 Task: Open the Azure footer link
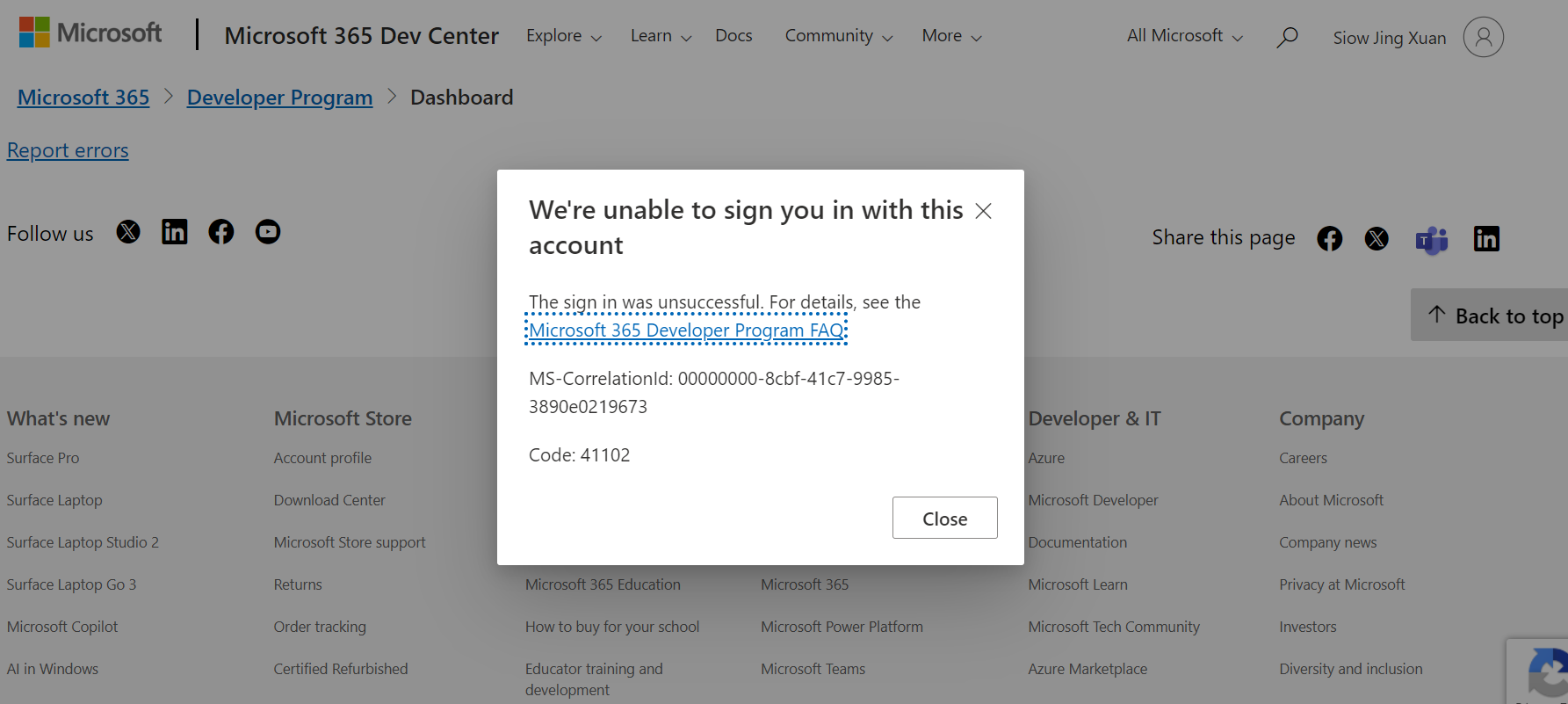[x=1046, y=458]
